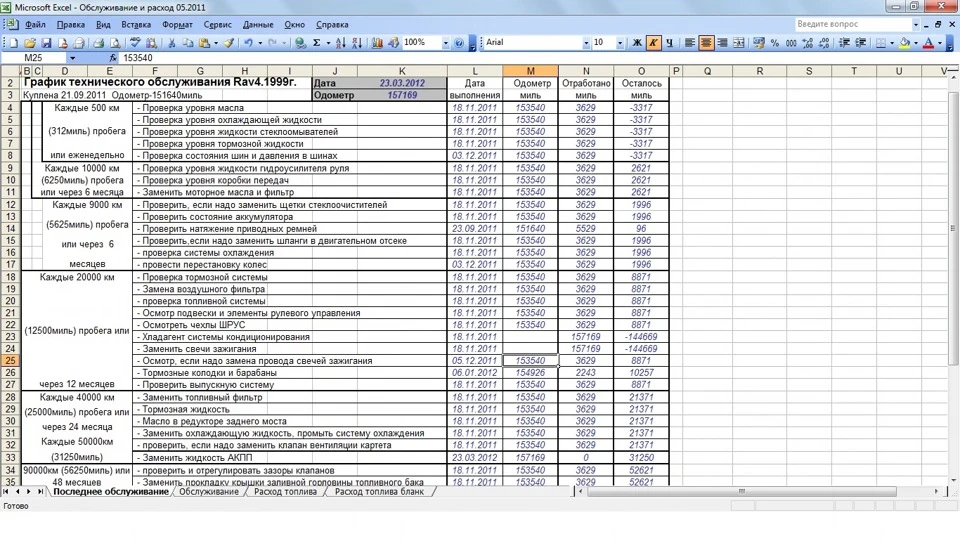
Task: Apply yellow Fill Color bucket
Action: tap(905, 43)
